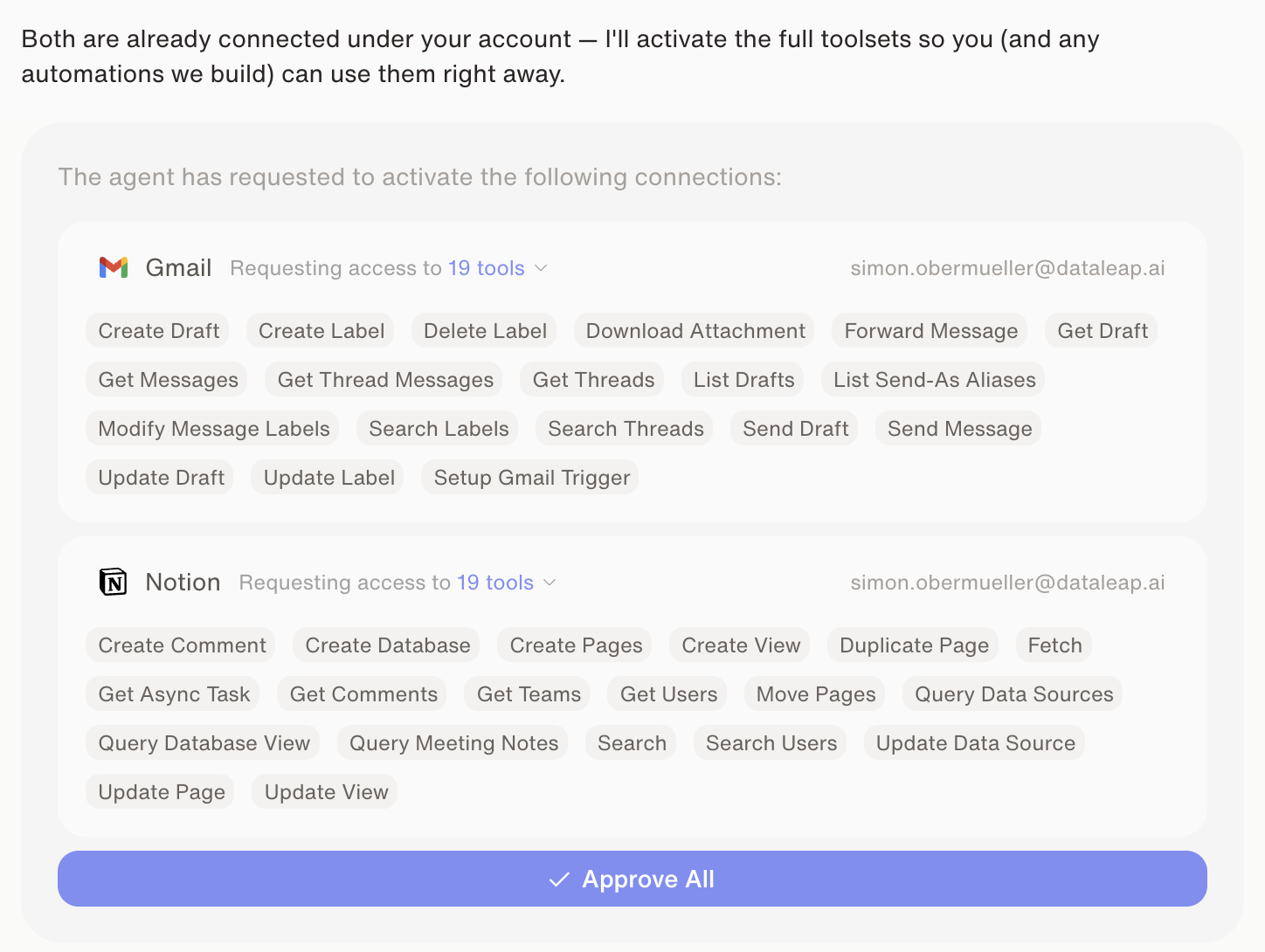This screenshot has height=952, width=1265.
Task: Click the Get Comments chip
Action: pyautogui.click(x=363, y=694)
